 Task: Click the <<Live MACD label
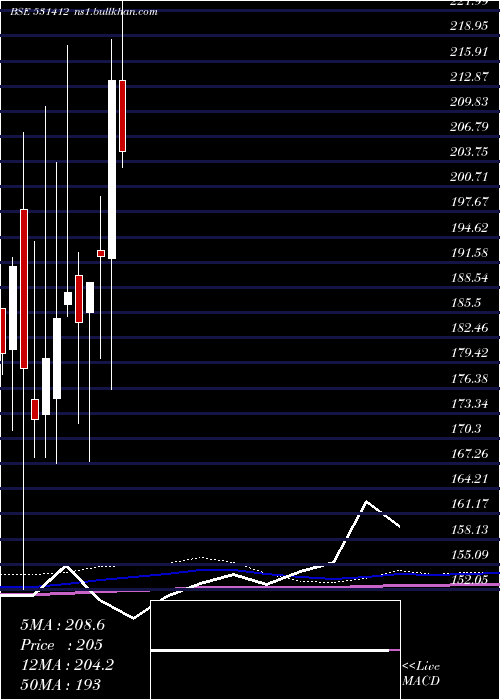[421, 674]
